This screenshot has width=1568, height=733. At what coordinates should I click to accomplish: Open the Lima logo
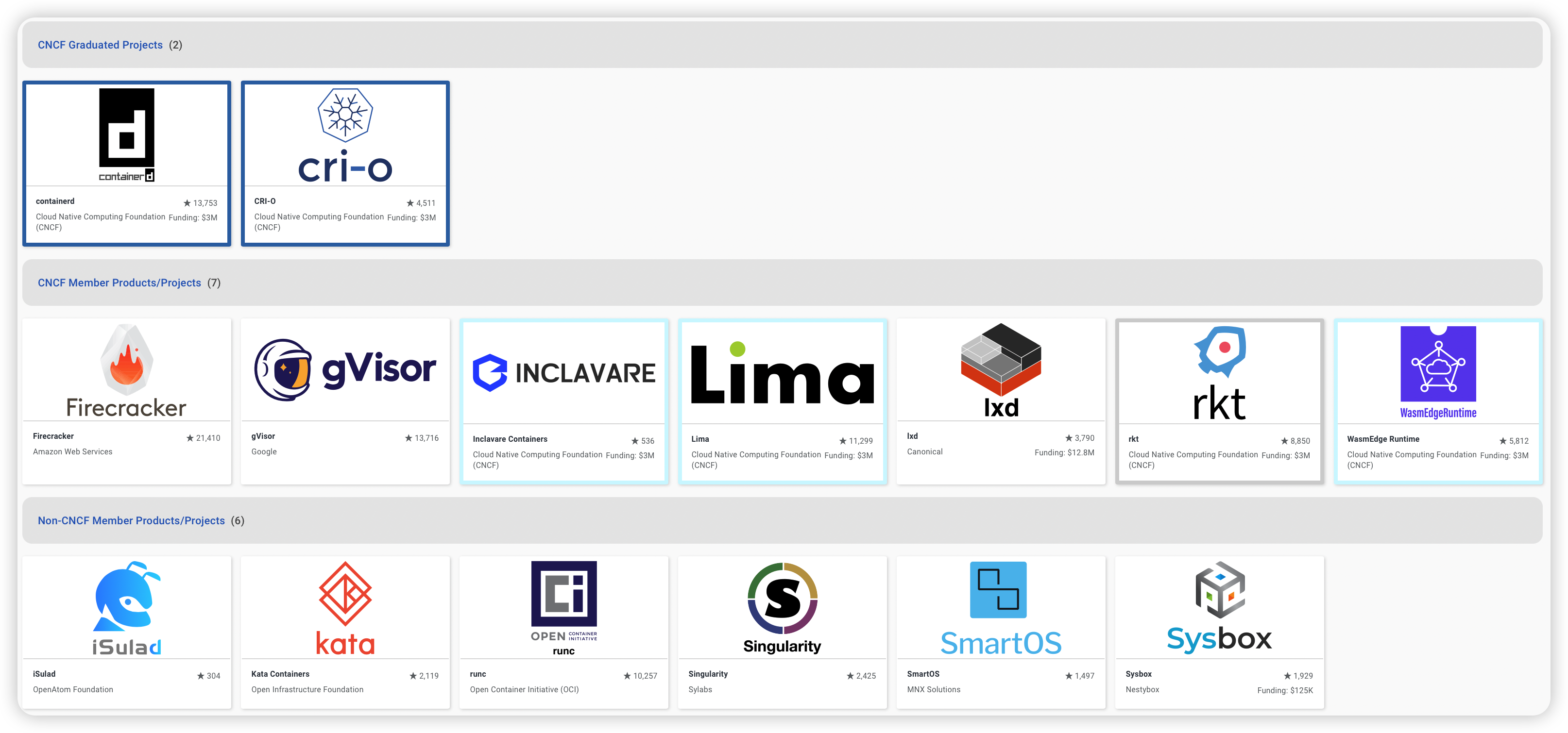point(782,372)
